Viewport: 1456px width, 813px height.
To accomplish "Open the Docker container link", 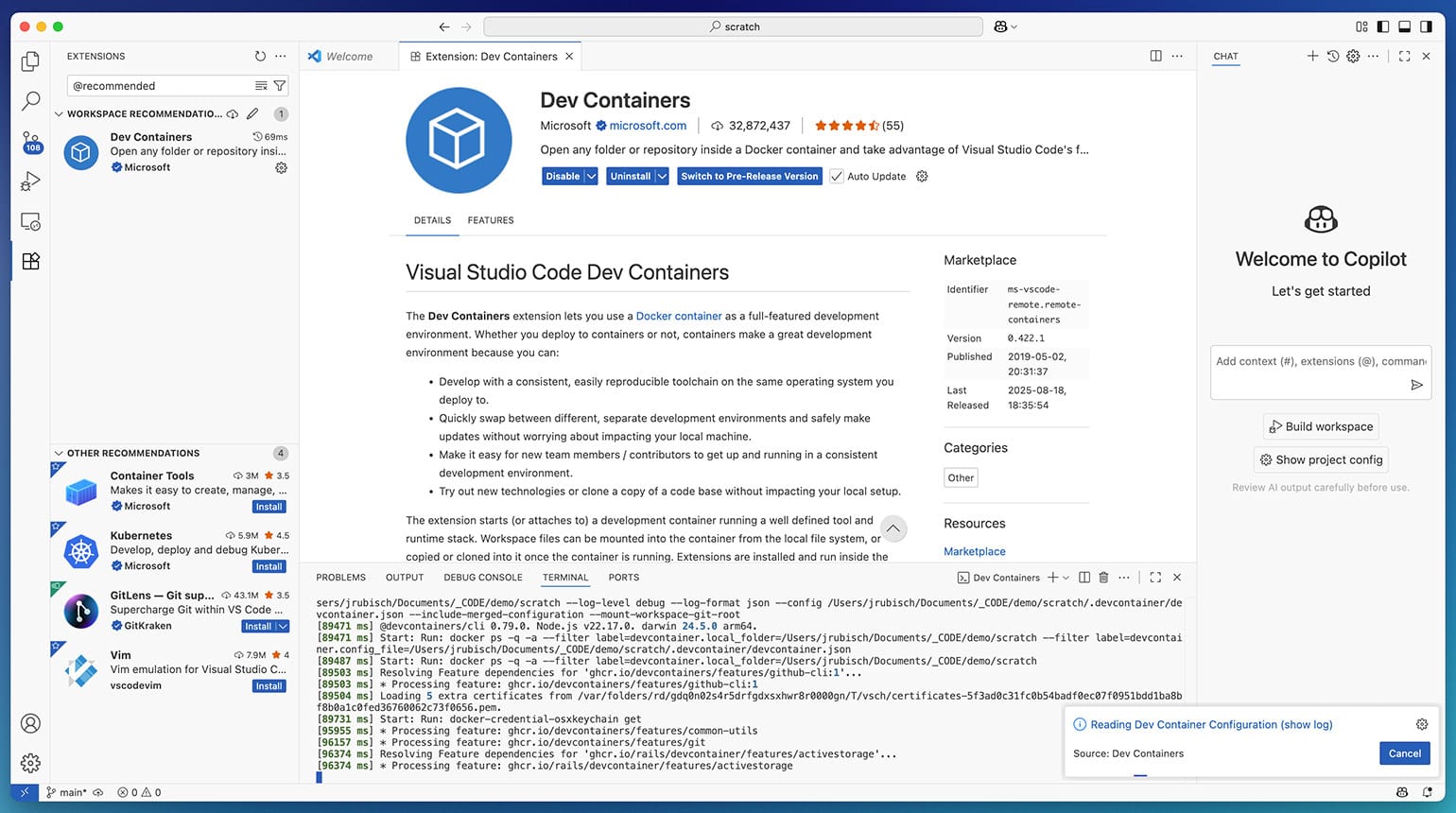I will coord(679,317).
